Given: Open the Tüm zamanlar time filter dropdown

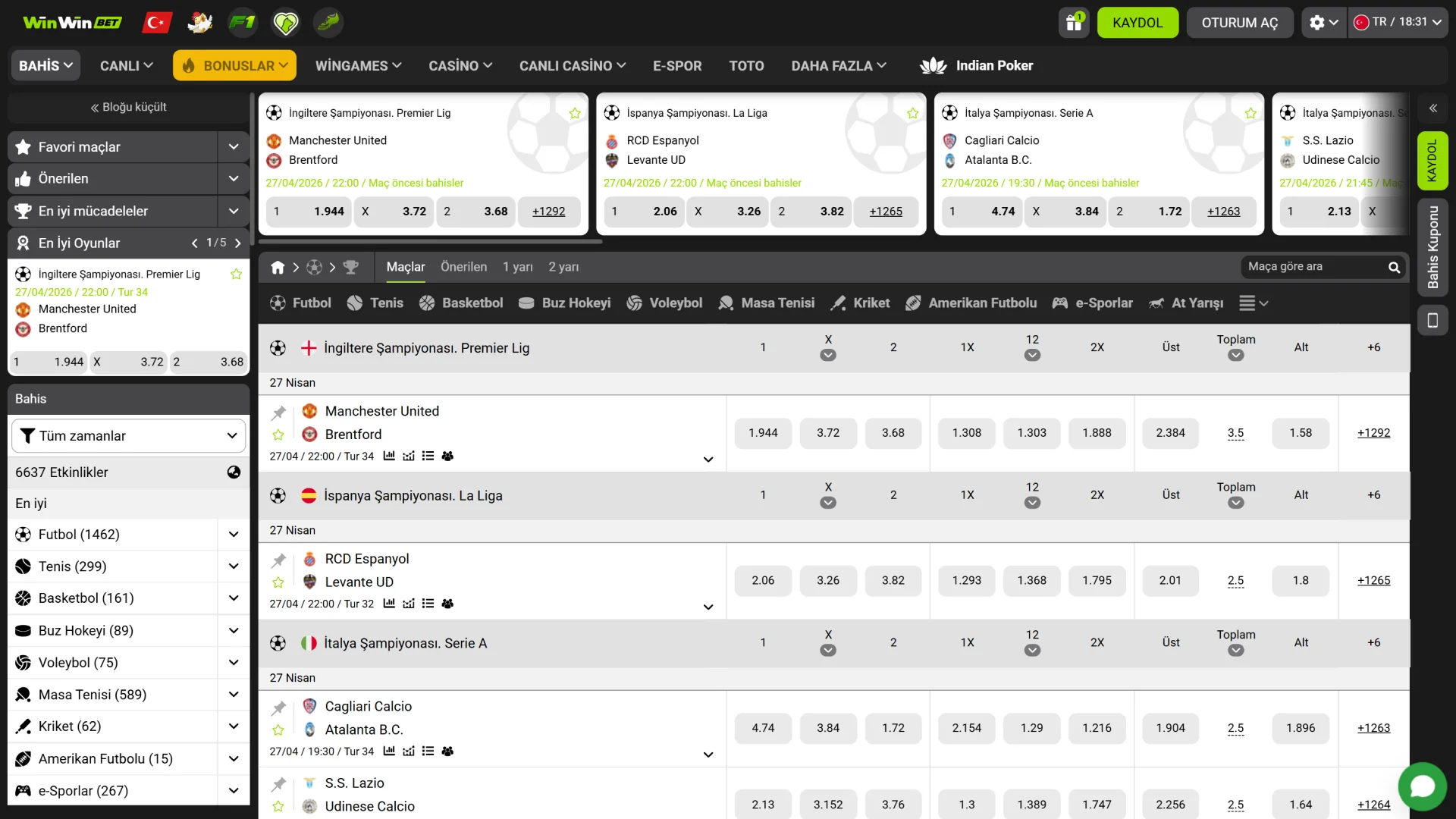Looking at the screenshot, I should point(129,436).
